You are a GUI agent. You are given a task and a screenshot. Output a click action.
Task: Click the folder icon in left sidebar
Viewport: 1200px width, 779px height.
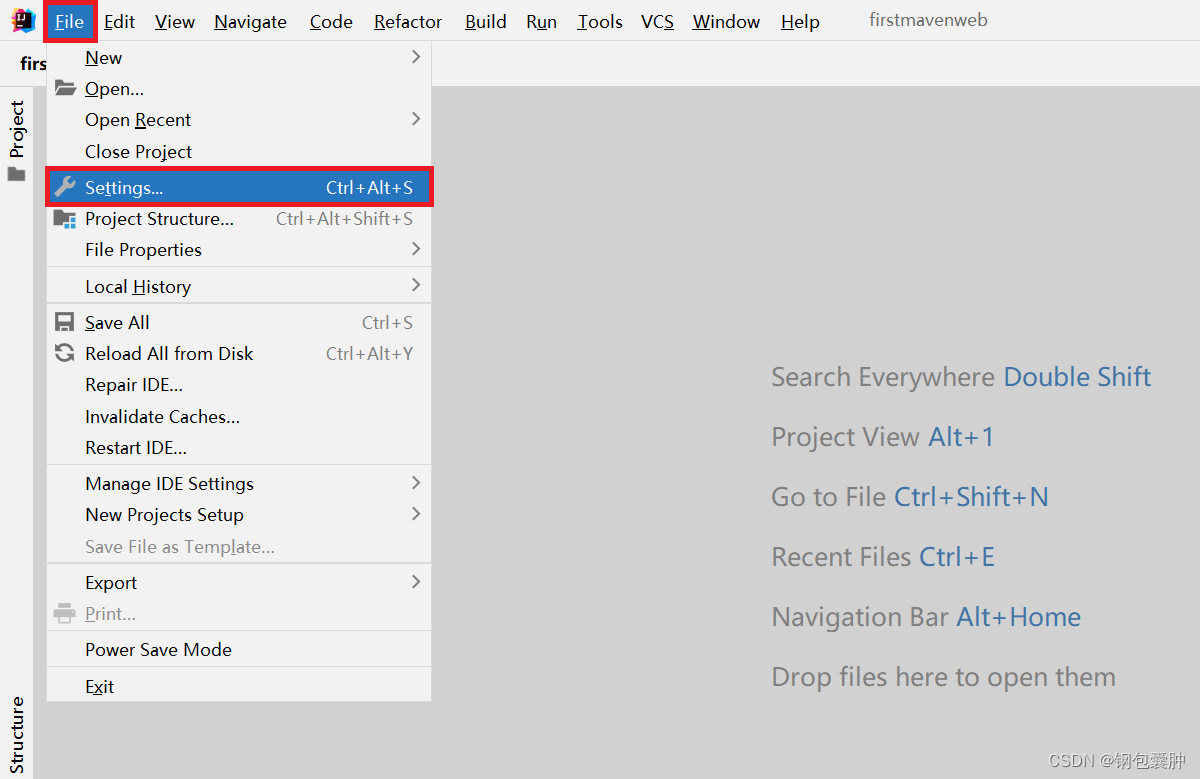coord(16,174)
